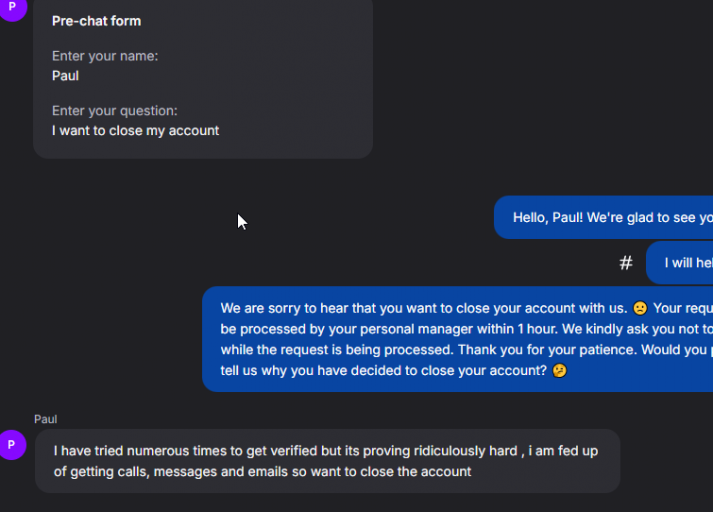
Task: Click the "Enter your question:" label
Action: point(115,111)
